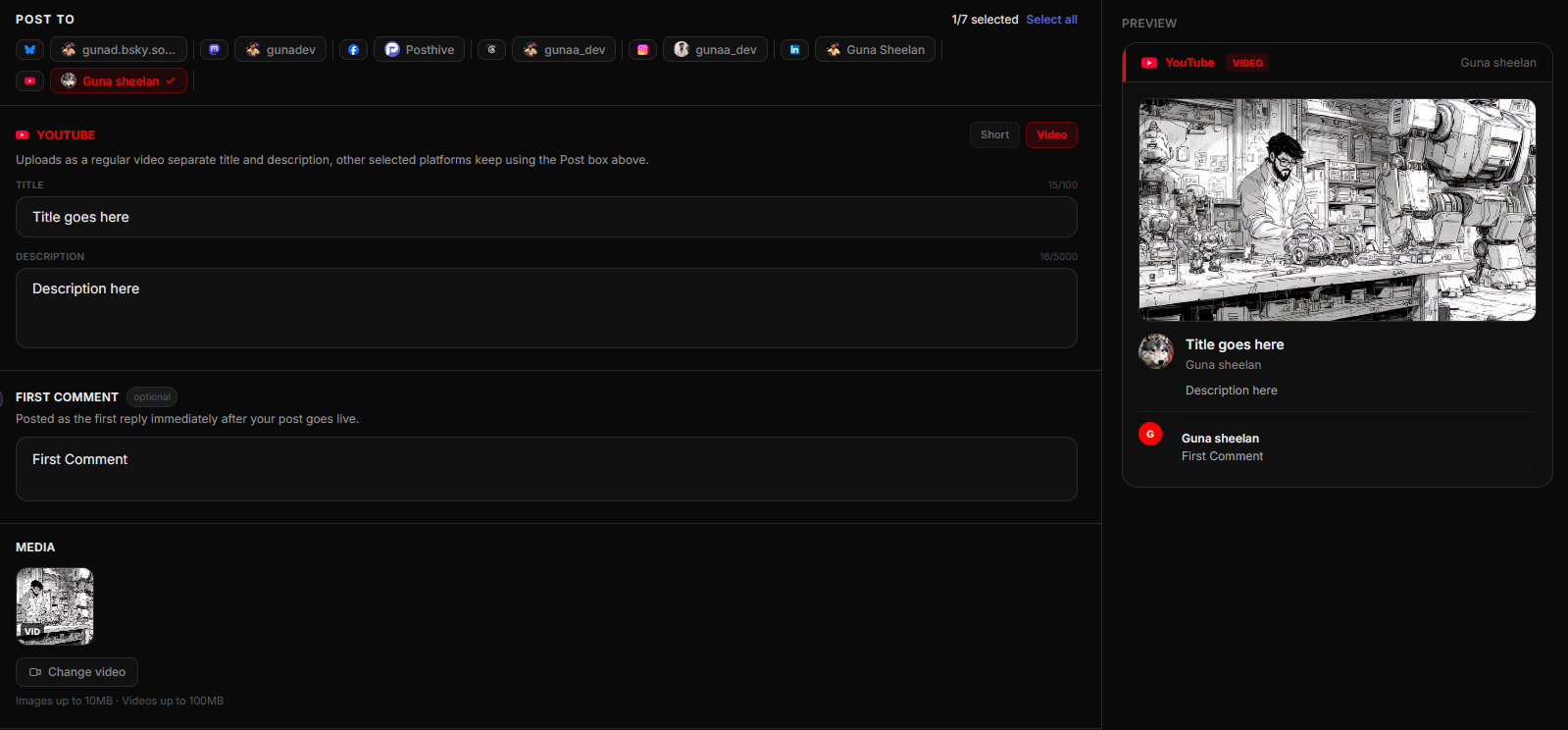Click the YouTube icon beside the YOUTUBE section heading

[x=23, y=135]
